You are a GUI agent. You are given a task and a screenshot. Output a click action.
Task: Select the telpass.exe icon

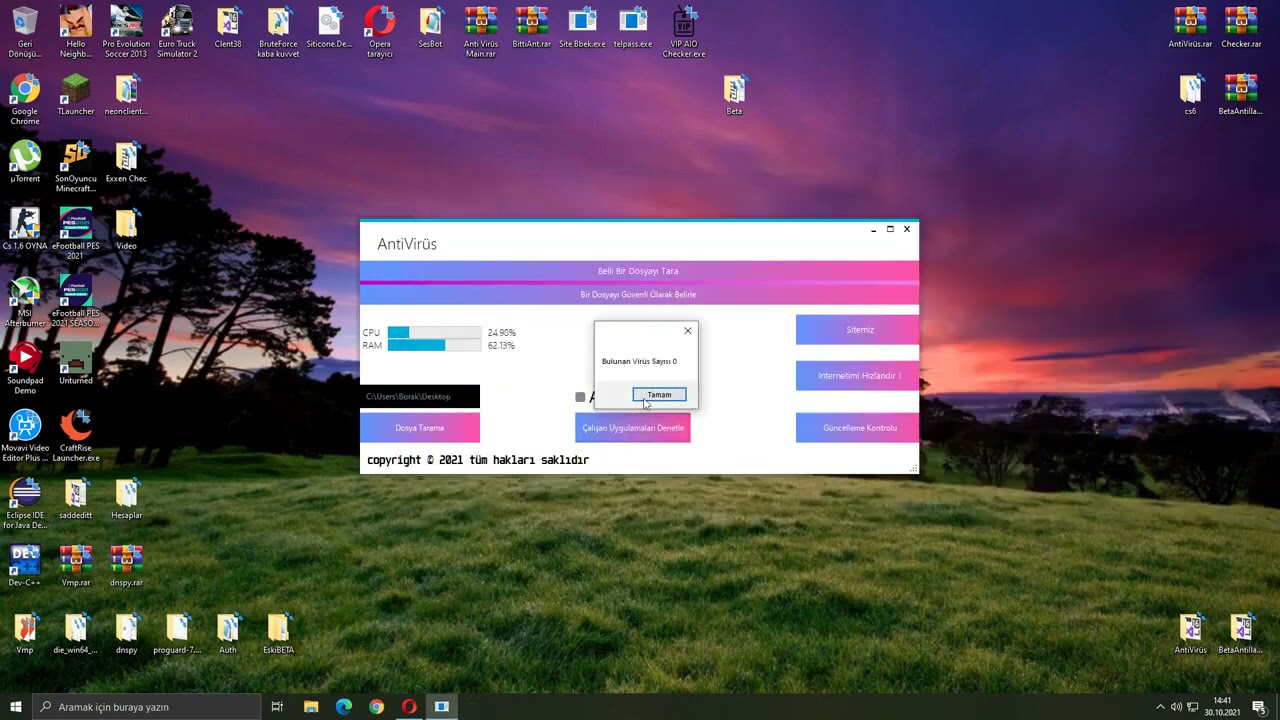(x=633, y=28)
